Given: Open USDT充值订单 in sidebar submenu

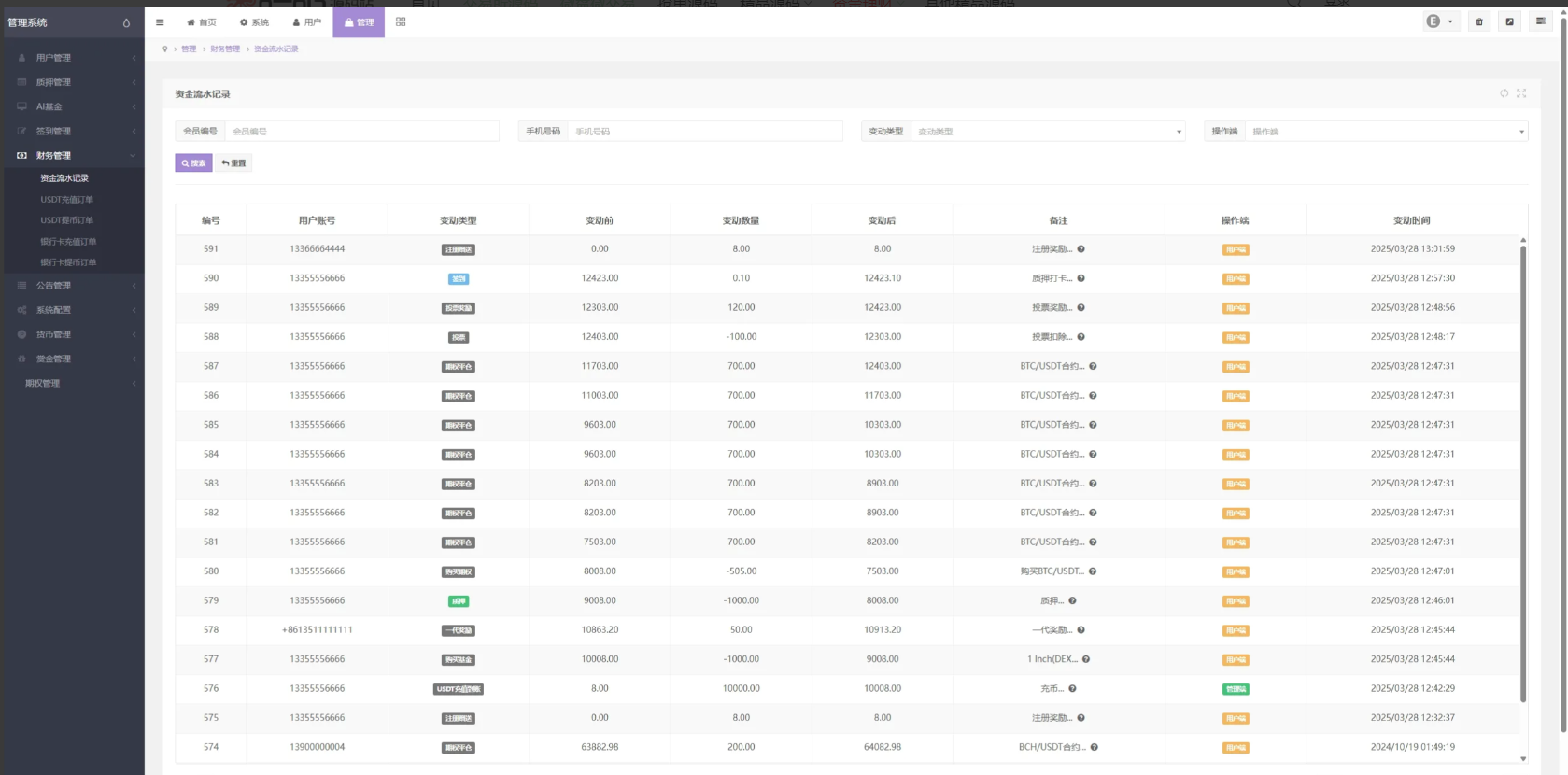Looking at the screenshot, I should [66, 200].
